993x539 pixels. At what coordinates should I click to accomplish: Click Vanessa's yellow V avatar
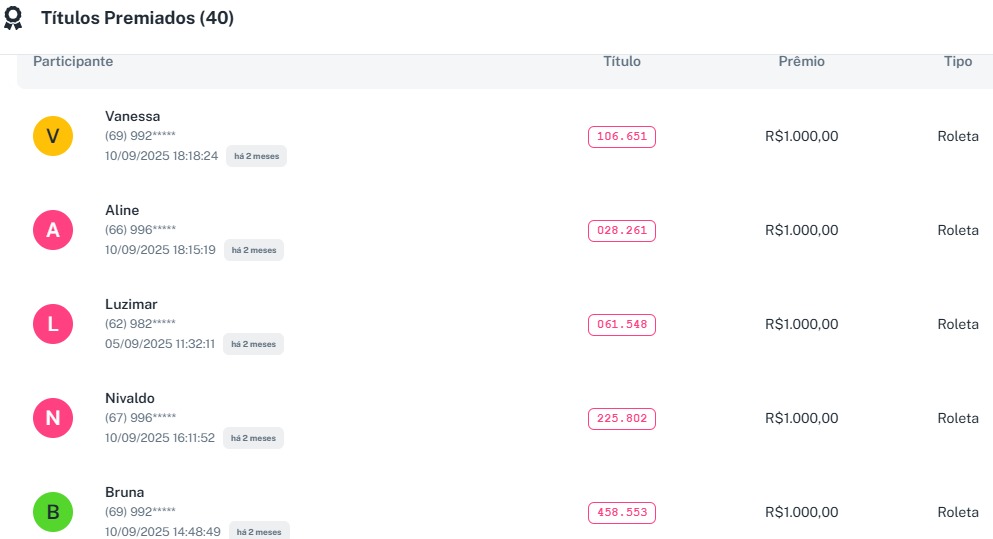53,136
